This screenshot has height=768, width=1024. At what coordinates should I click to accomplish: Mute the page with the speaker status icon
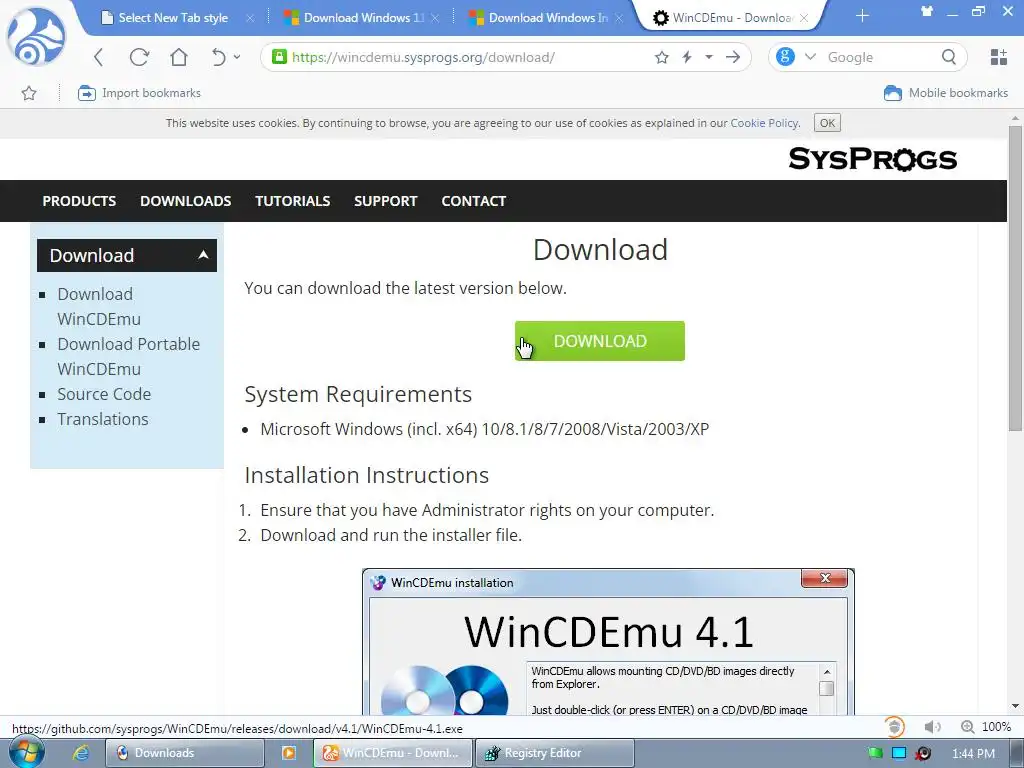tap(932, 727)
